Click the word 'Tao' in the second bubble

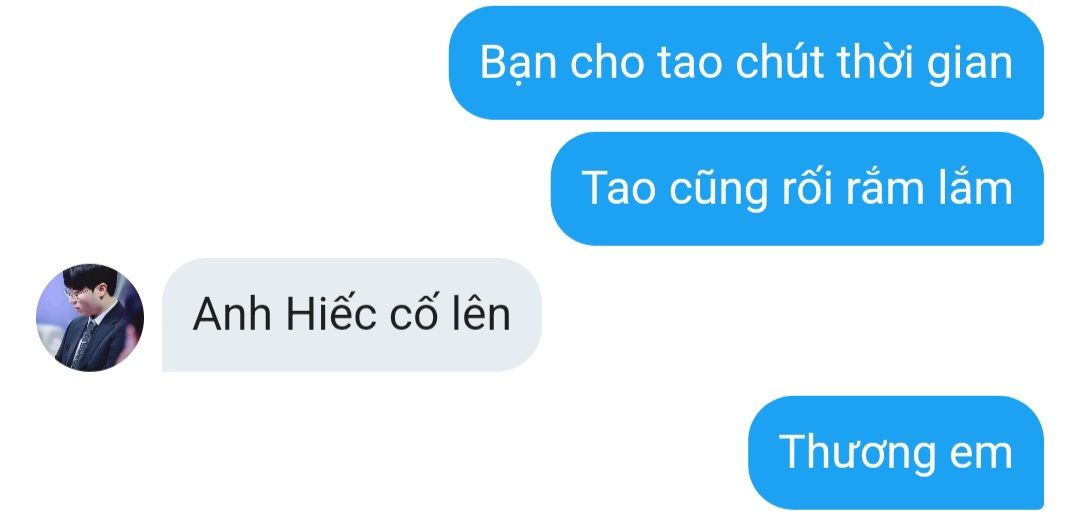tap(618, 189)
